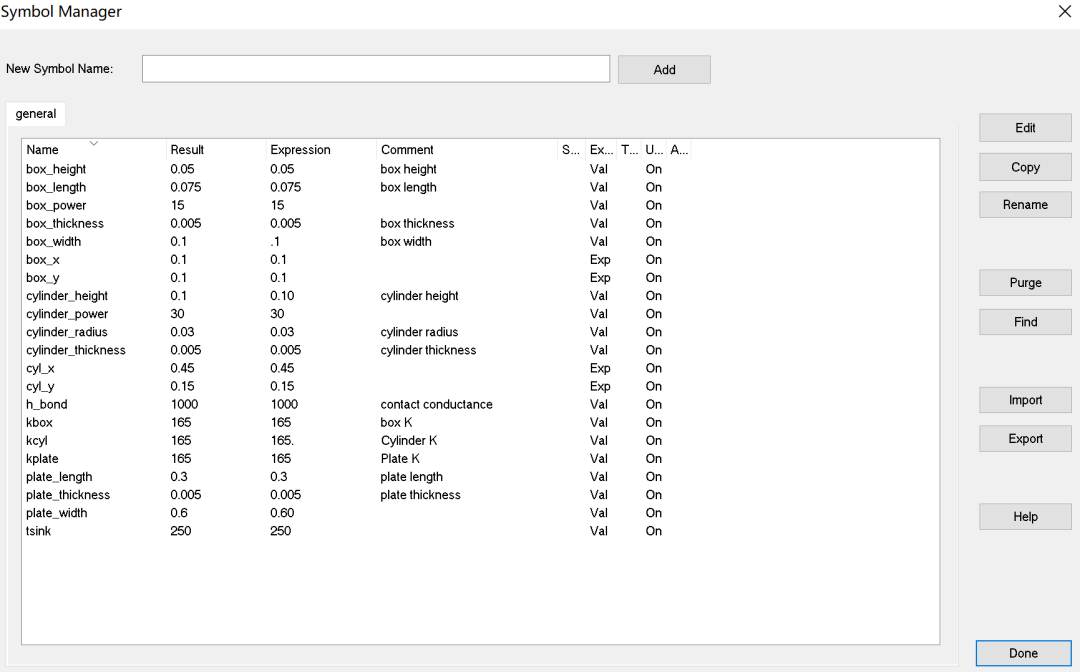The image size is (1080, 672).
Task: Click the 'T...' column header
Action: pyautogui.click(x=630, y=149)
